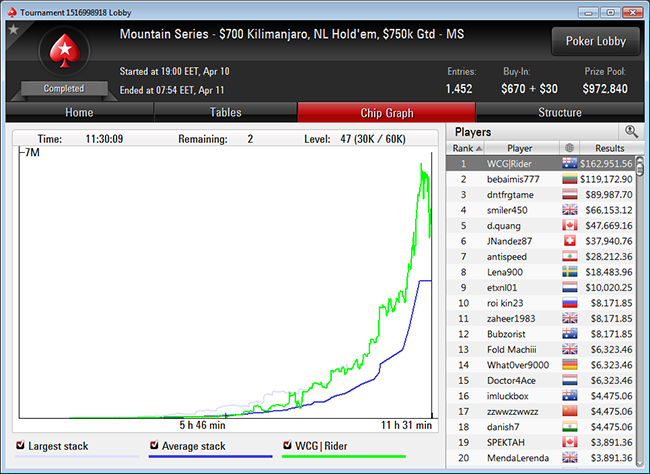Click the Lebanon flag beside antispeed

tap(570, 256)
